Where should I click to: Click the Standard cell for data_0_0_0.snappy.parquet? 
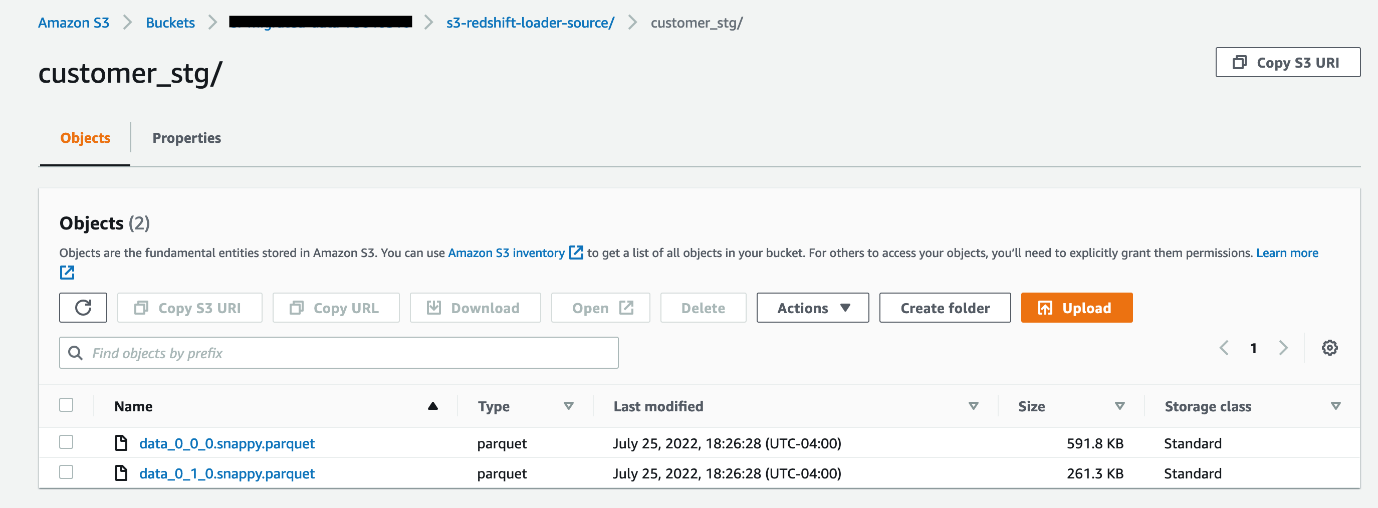1193,443
